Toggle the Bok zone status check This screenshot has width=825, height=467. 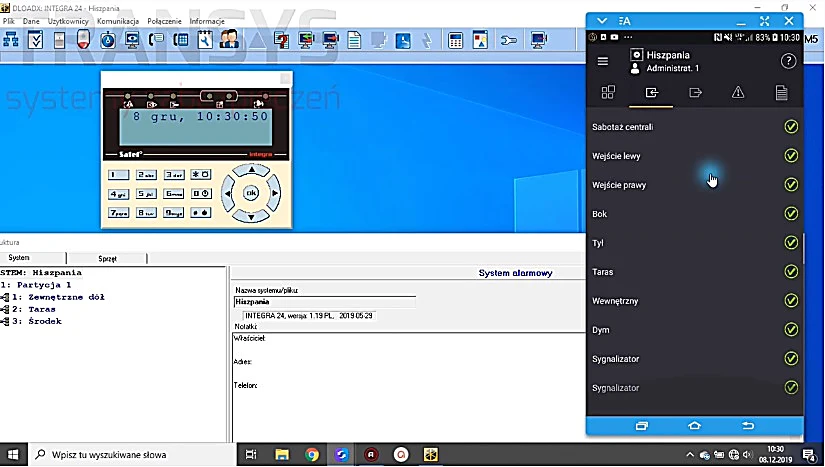click(x=791, y=214)
